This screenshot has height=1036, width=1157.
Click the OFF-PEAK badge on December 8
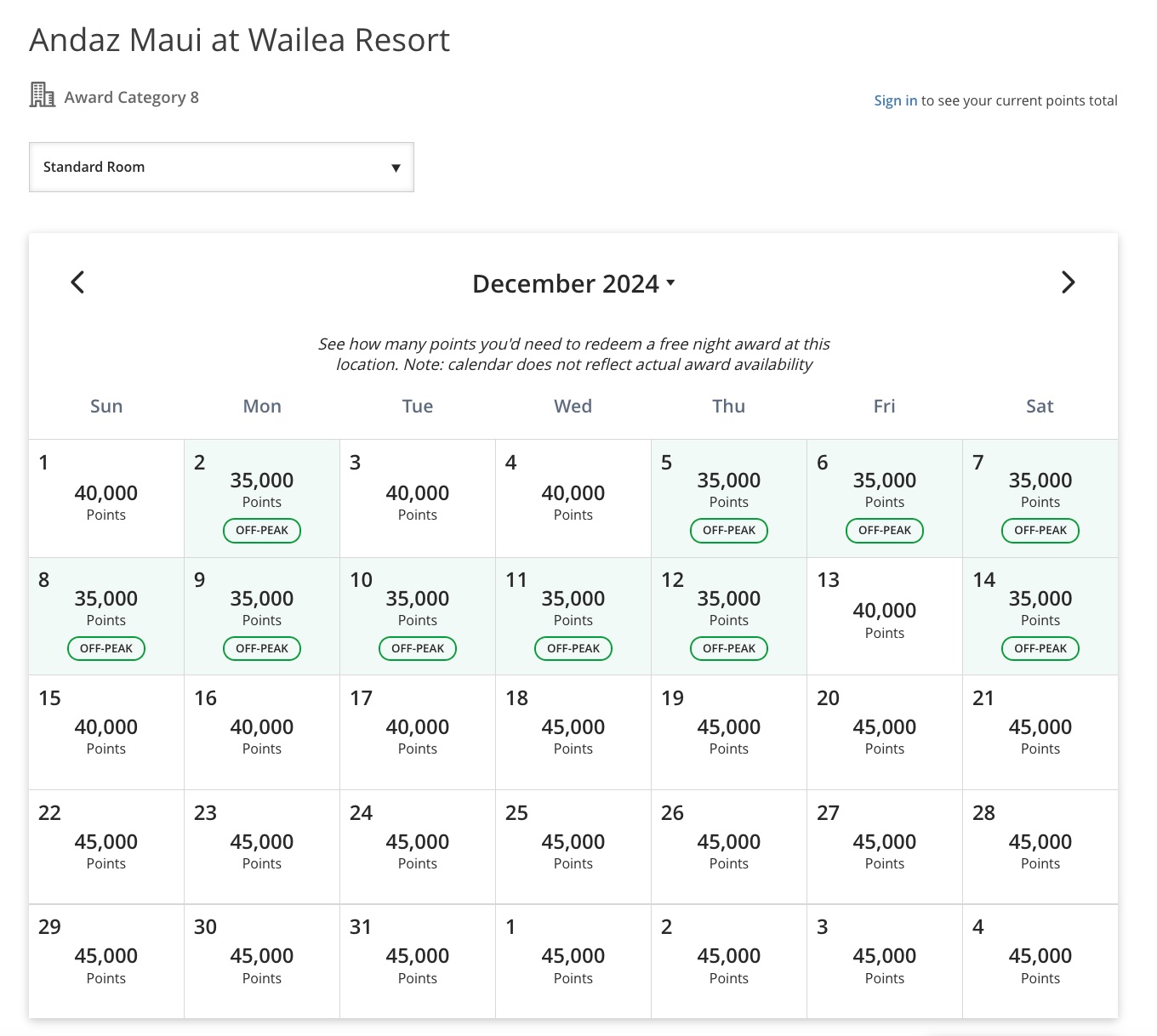click(105, 648)
